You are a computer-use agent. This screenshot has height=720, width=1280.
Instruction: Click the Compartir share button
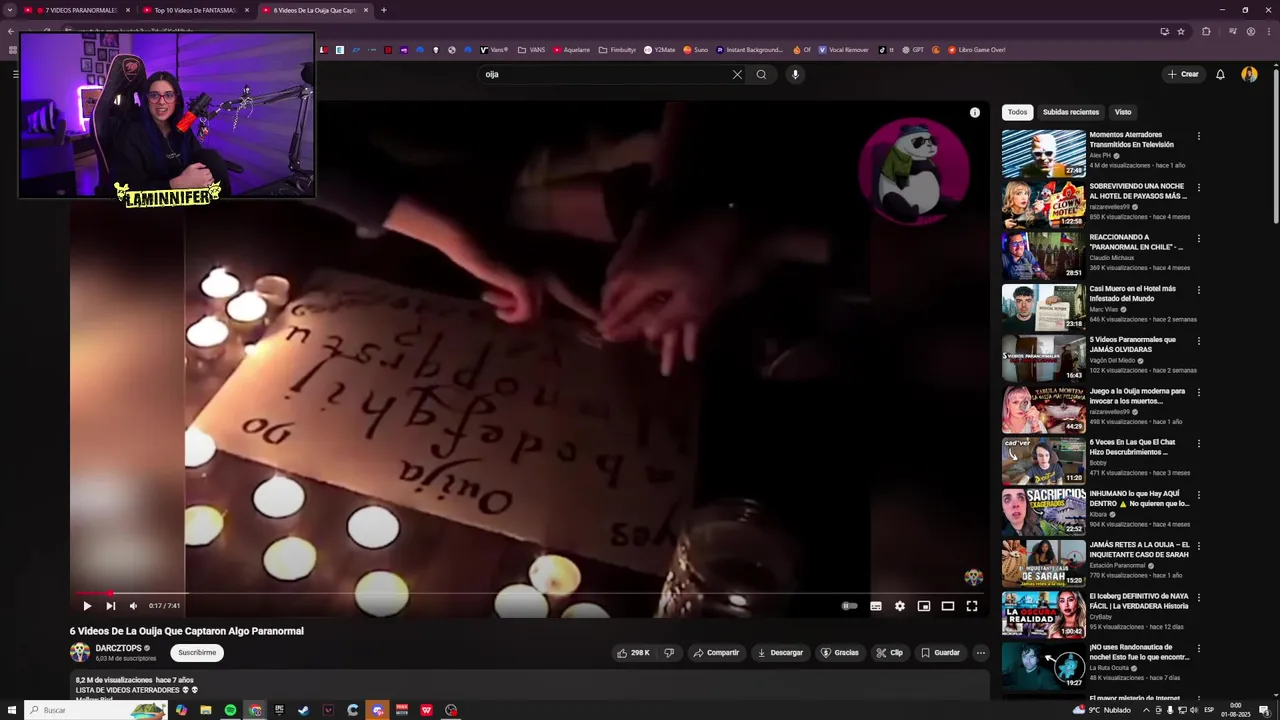pyautogui.click(x=716, y=653)
